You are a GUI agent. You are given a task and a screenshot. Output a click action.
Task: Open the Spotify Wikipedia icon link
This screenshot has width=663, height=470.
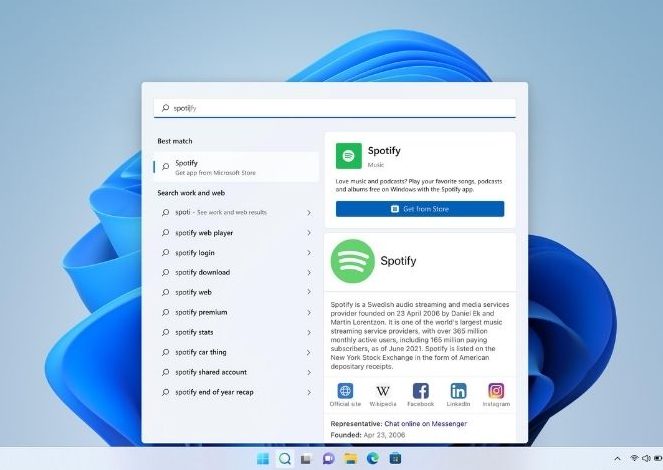click(x=383, y=391)
